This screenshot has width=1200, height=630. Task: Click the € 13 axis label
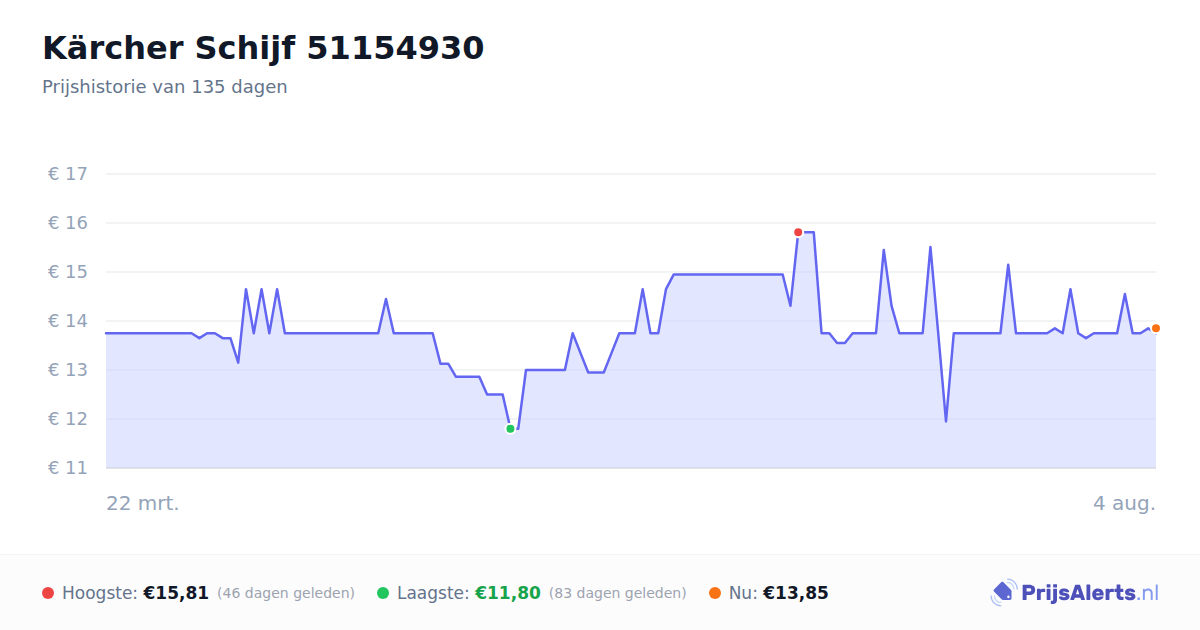coord(68,370)
